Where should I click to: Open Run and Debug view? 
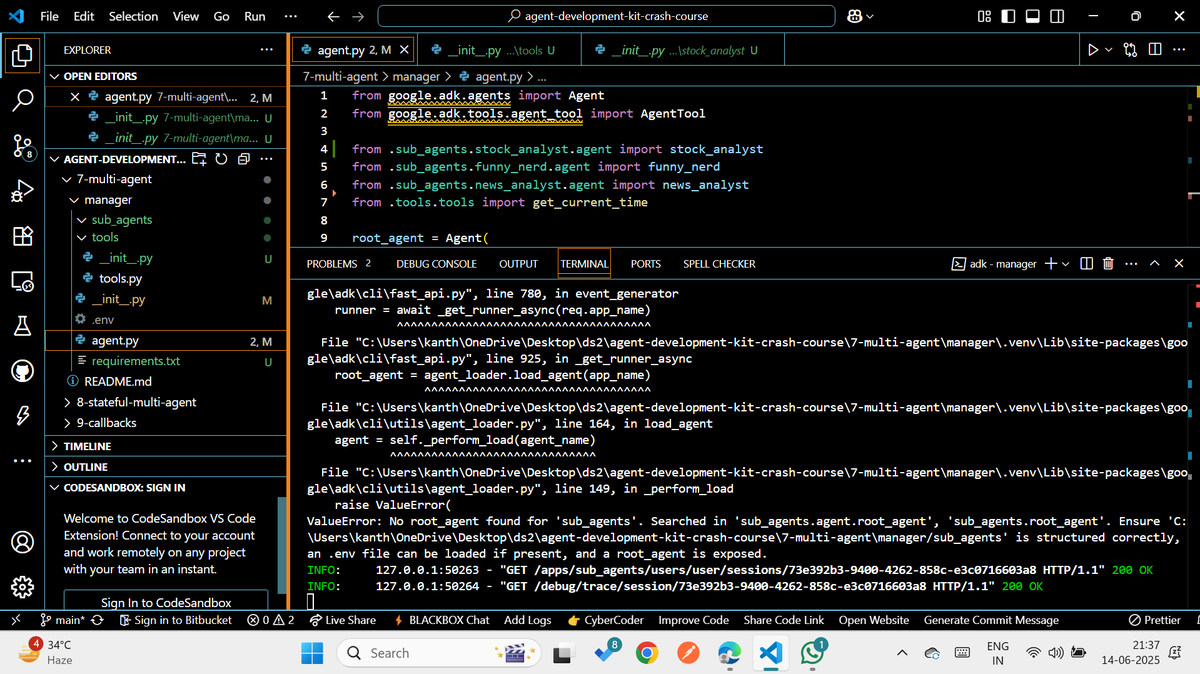22,191
